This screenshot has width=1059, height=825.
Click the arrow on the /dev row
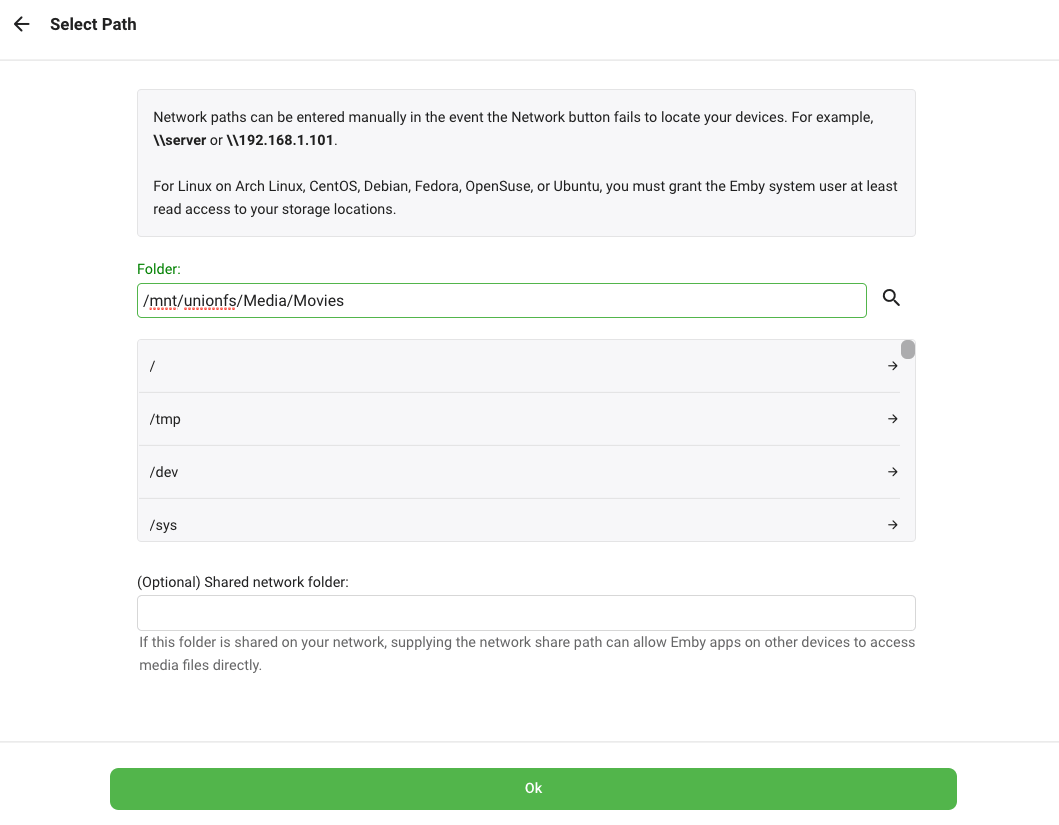tap(893, 472)
